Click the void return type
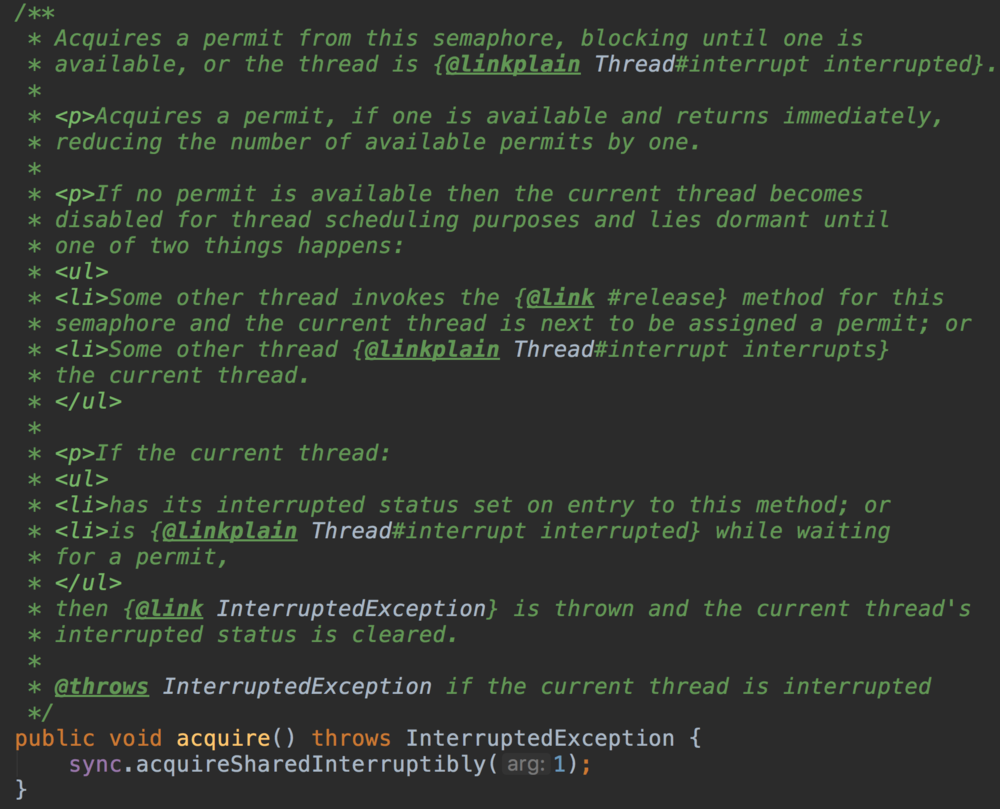 pos(135,739)
